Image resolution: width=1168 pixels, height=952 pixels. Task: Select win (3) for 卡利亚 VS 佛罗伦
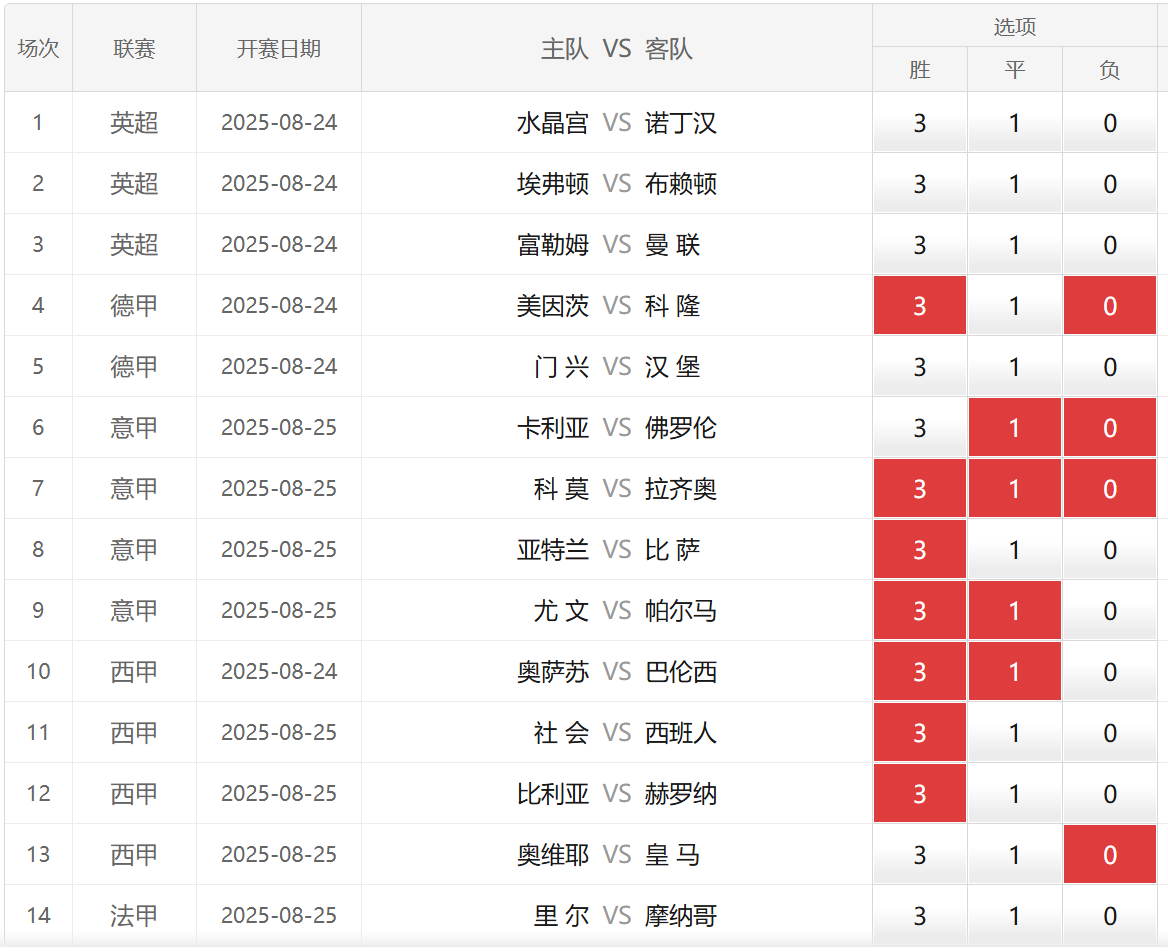(x=920, y=428)
